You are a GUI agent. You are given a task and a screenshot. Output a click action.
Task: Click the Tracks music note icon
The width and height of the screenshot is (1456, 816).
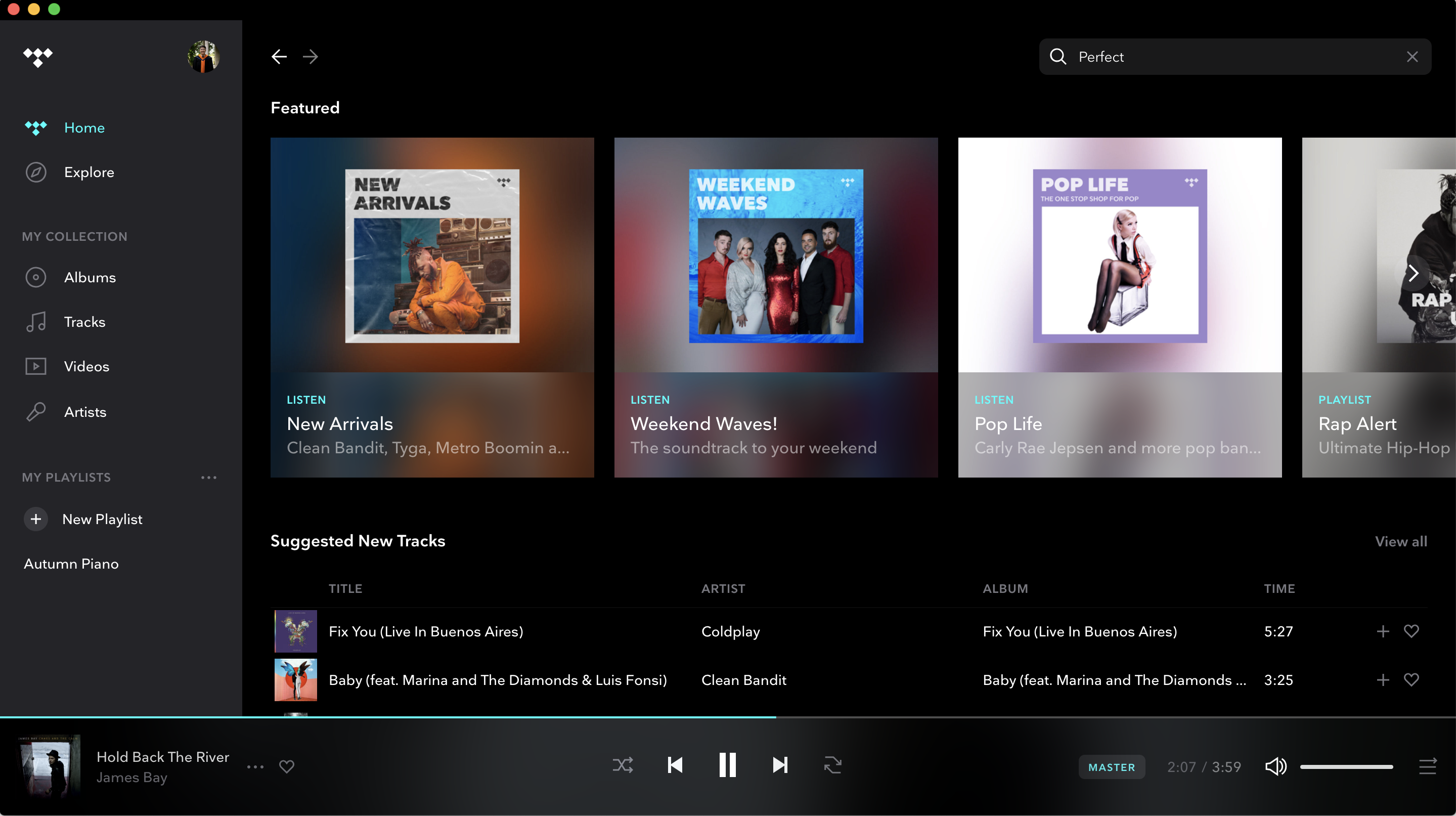pyautogui.click(x=35, y=322)
